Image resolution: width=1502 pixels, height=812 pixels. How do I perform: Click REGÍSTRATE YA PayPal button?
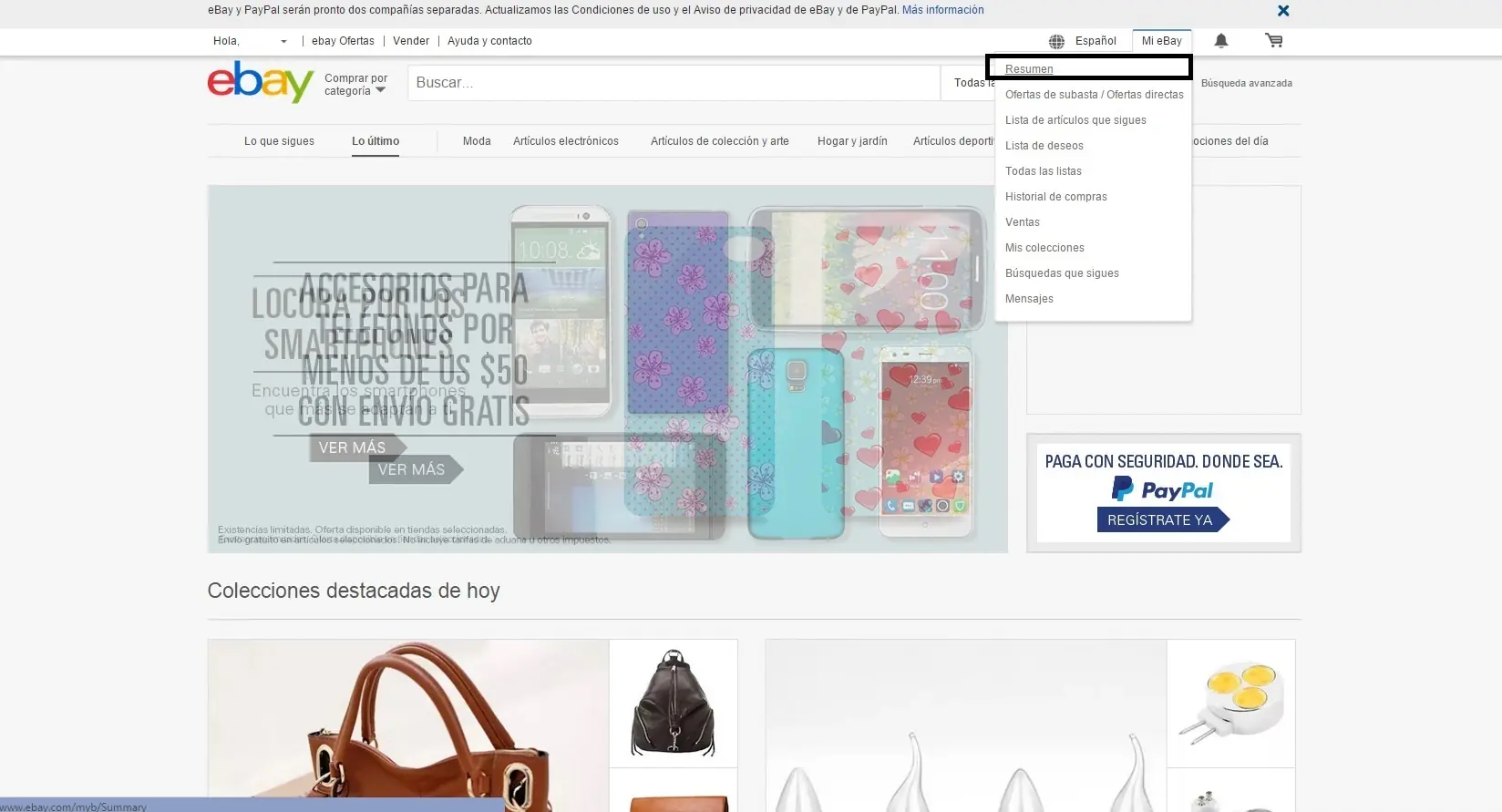click(1163, 519)
